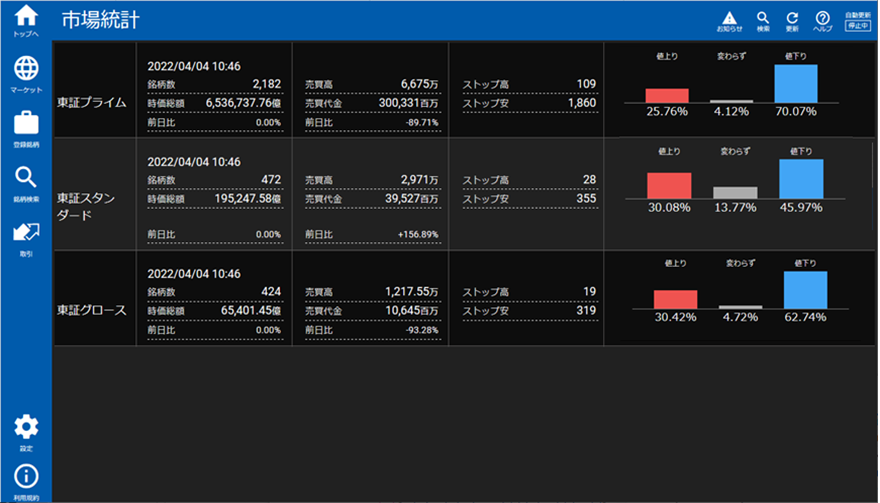Click percentage 25.76% under 値上り

pyautogui.click(x=667, y=111)
